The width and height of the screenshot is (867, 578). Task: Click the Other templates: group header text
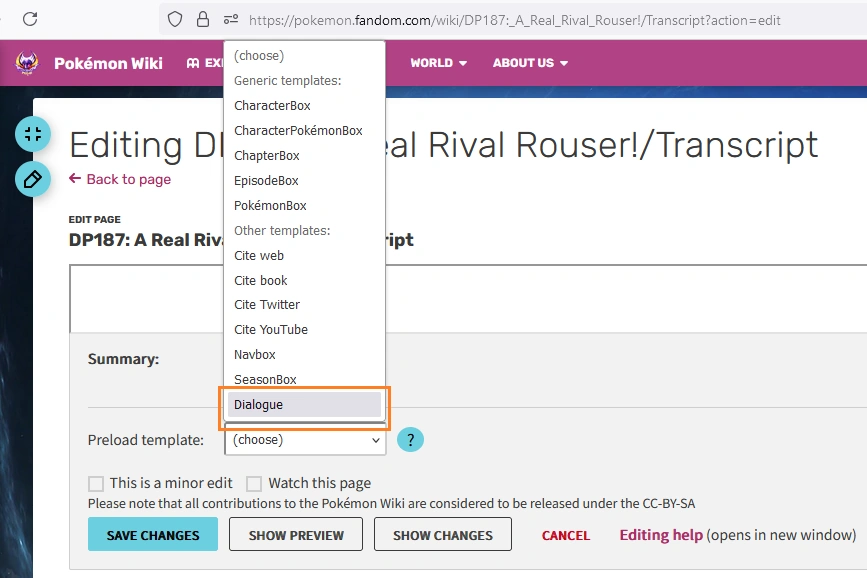click(282, 231)
